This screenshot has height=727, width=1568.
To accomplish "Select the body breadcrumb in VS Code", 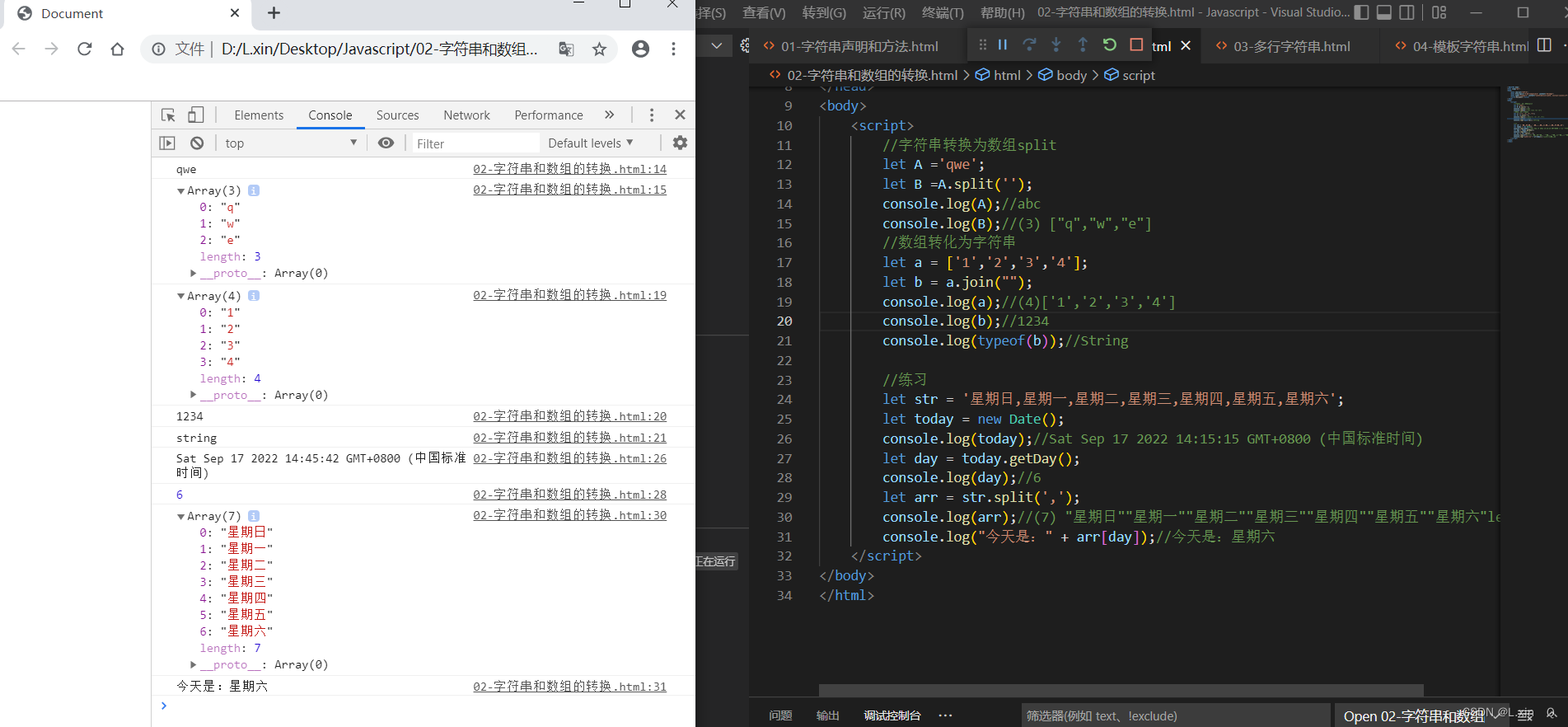I will click(x=1063, y=75).
